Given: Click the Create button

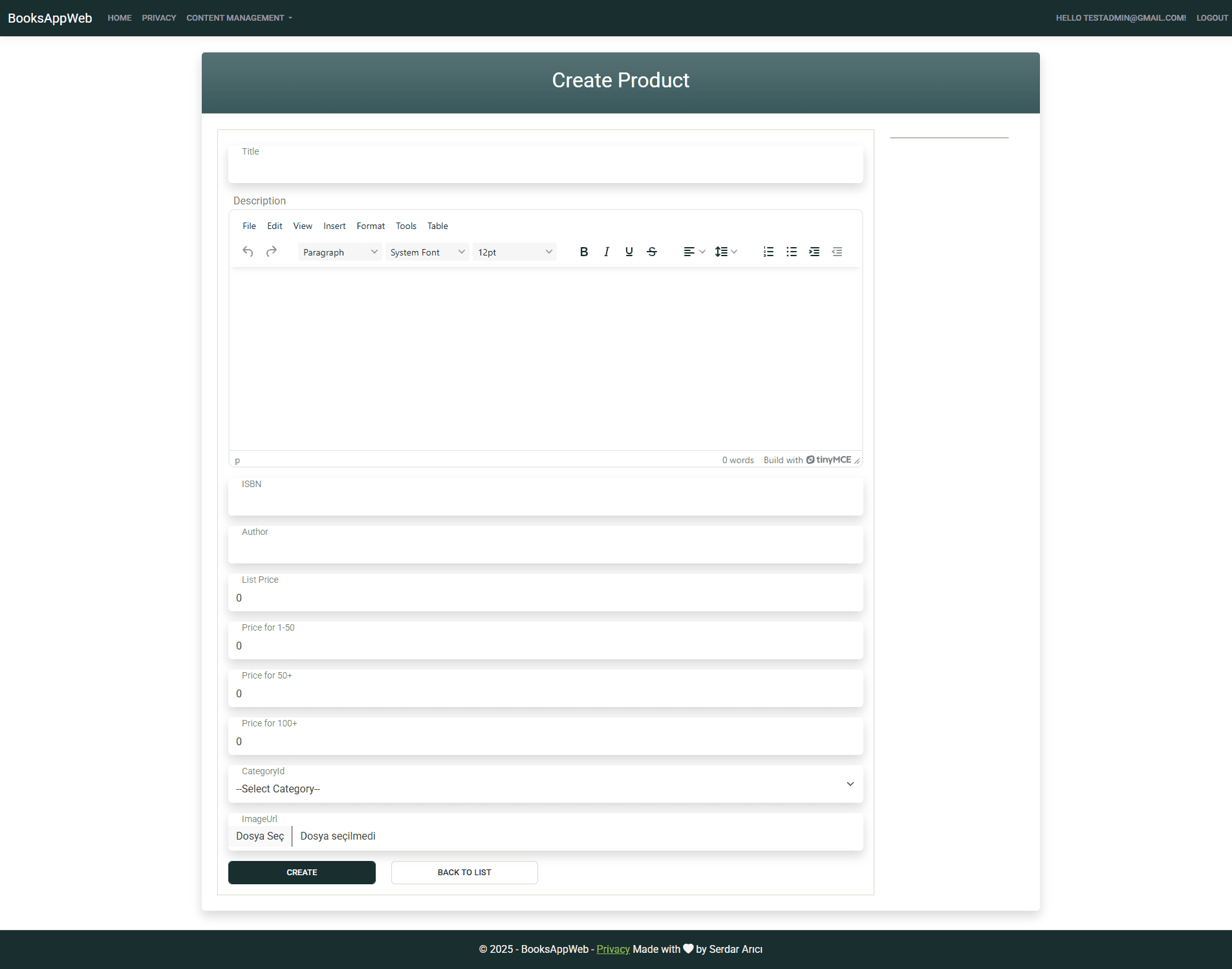Looking at the screenshot, I should coord(302,873).
